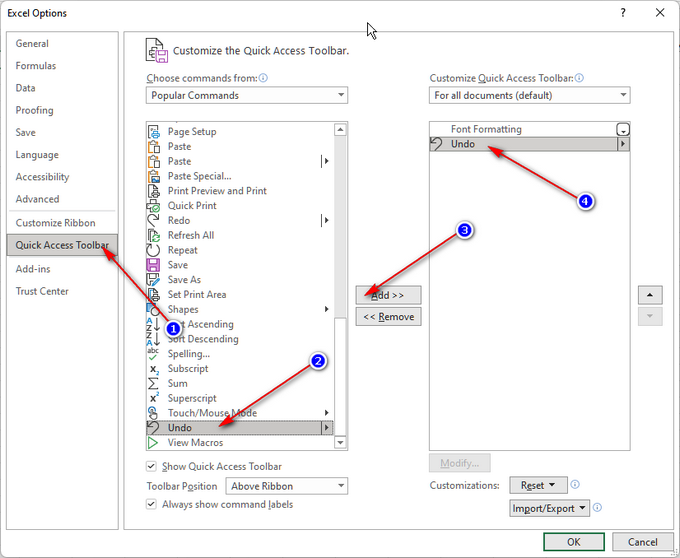Screen dimensions: 680x558
Task: Click the Sort Descending Z-A icon
Action: (x=154, y=339)
